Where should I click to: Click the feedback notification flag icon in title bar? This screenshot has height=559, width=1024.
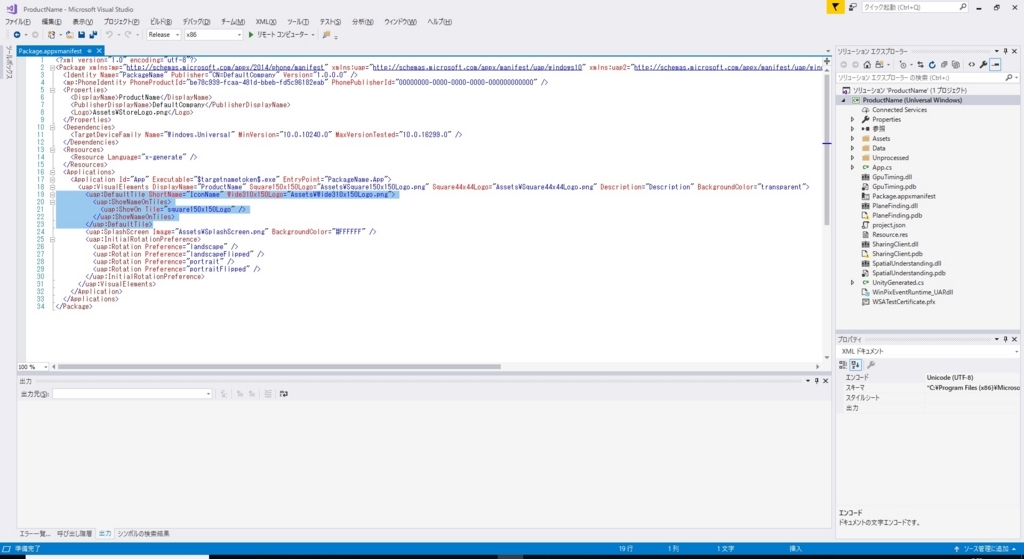coord(835,7)
